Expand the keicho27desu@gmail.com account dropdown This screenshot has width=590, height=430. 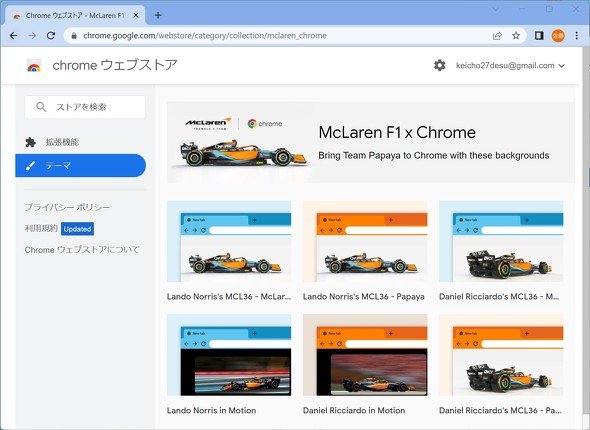510,65
